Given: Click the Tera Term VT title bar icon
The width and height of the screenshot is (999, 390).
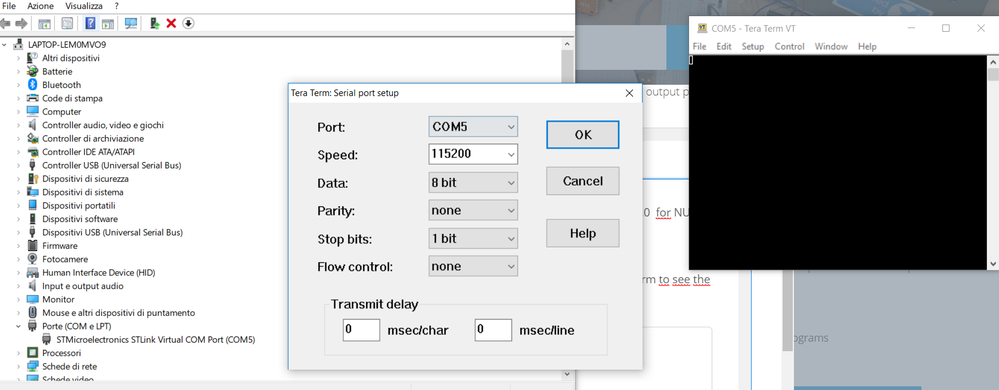Looking at the screenshot, I should [x=702, y=28].
